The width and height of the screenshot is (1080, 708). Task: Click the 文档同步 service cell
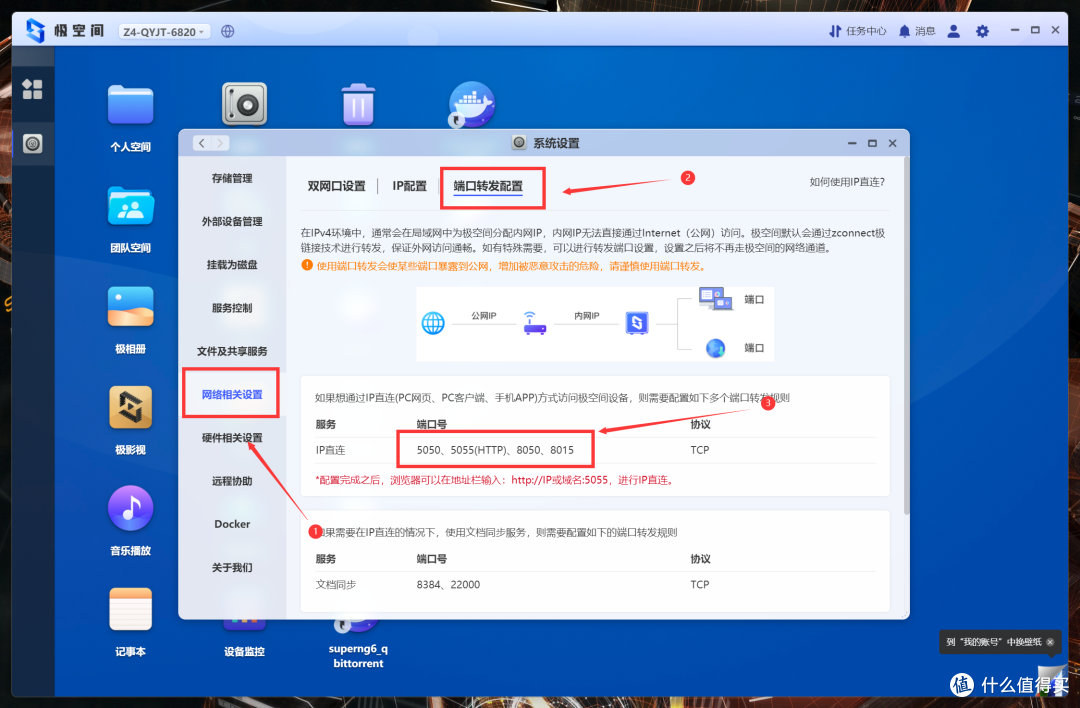335,584
